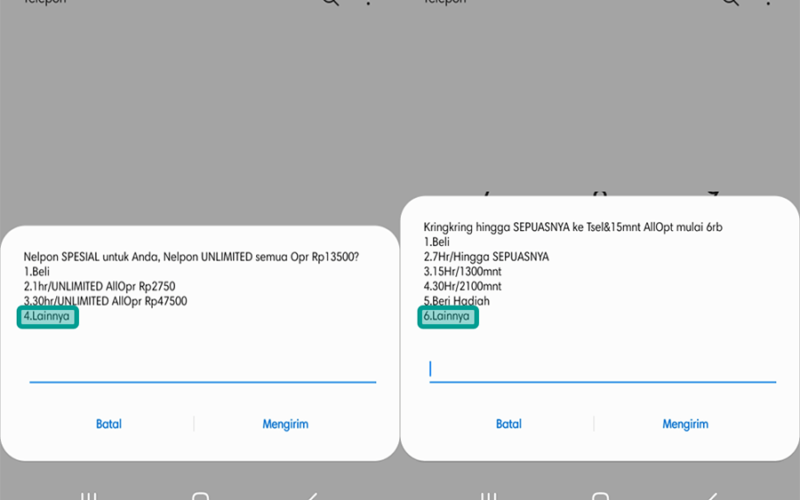The width and height of the screenshot is (800, 500).
Task: Select the highlighted 6.Lainnya option
Action: [448, 317]
